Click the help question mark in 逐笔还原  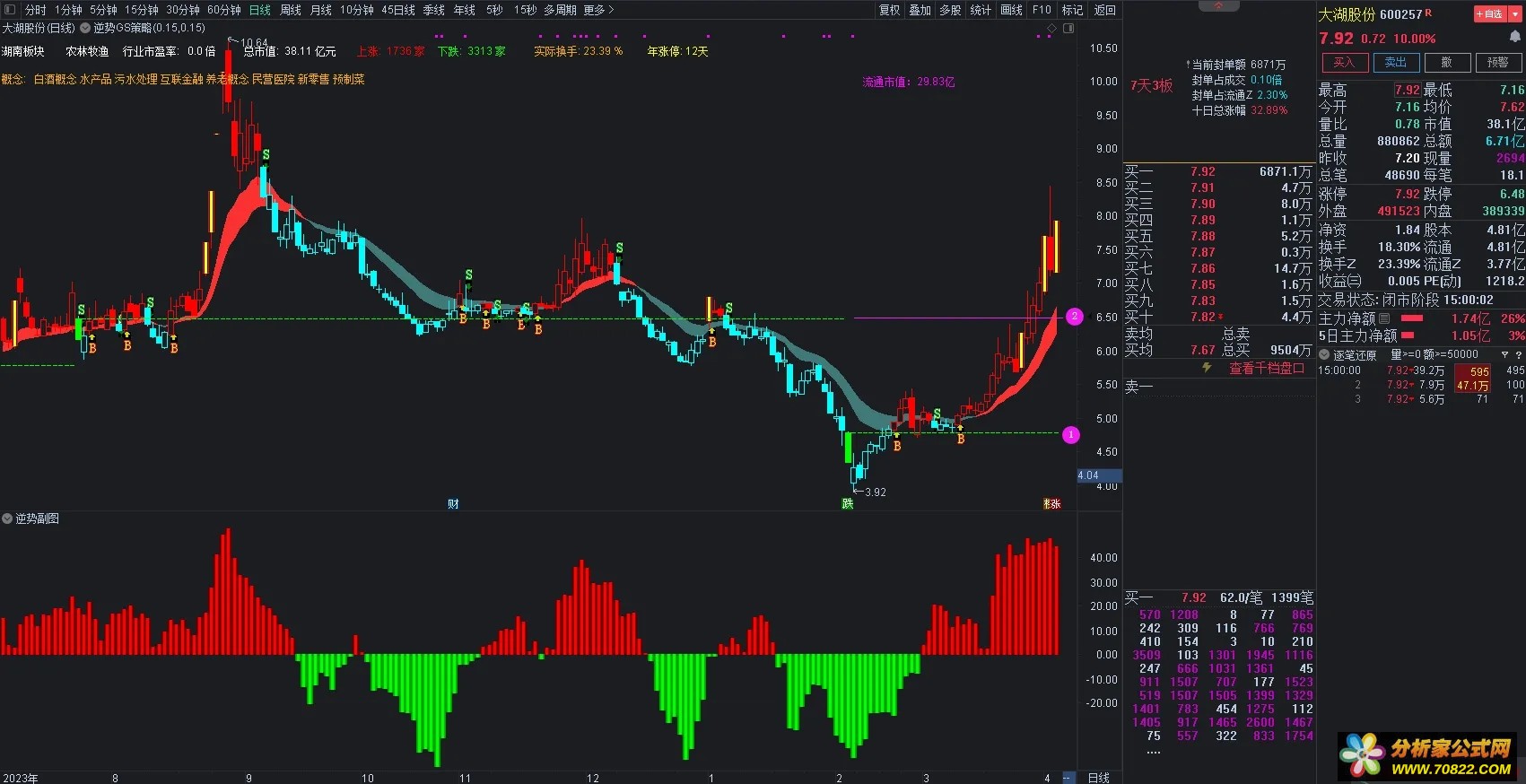coord(1519,355)
